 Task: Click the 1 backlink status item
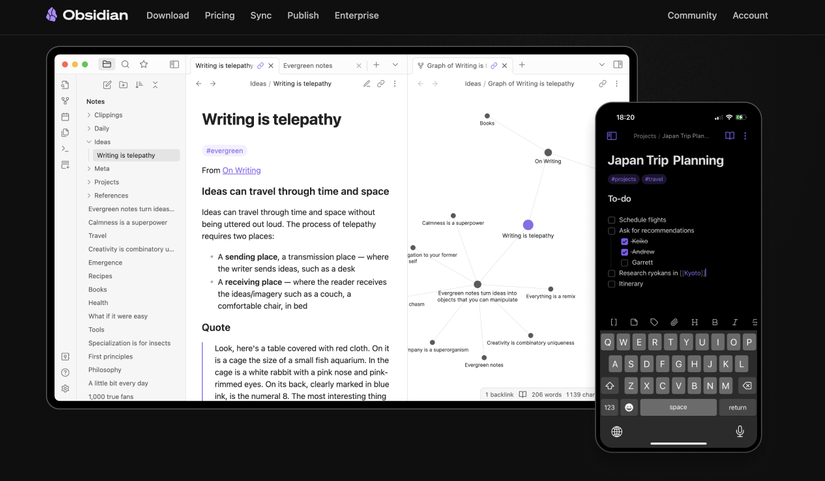499,394
